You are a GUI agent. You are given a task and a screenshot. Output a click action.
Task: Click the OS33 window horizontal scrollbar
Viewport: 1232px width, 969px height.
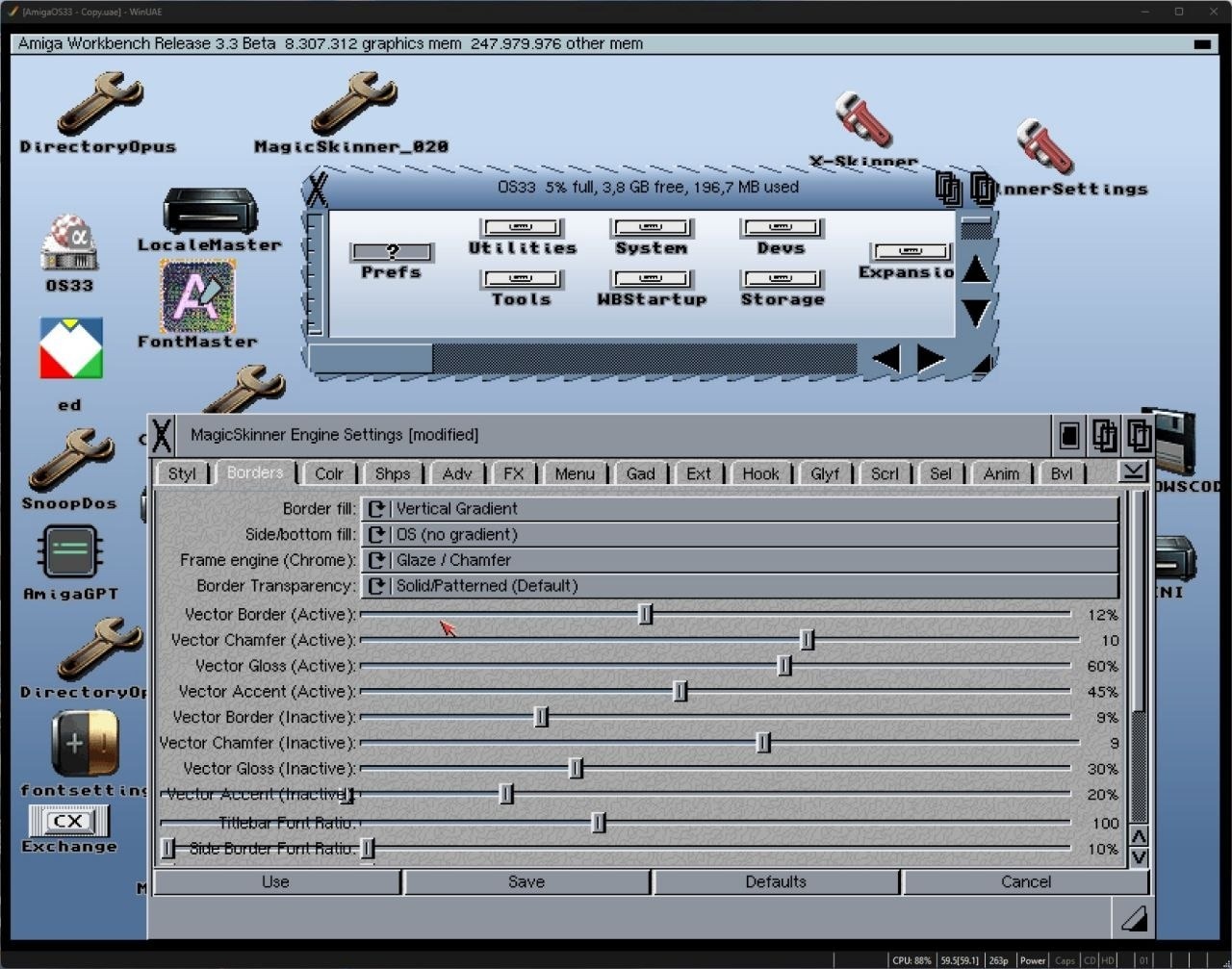[583, 359]
